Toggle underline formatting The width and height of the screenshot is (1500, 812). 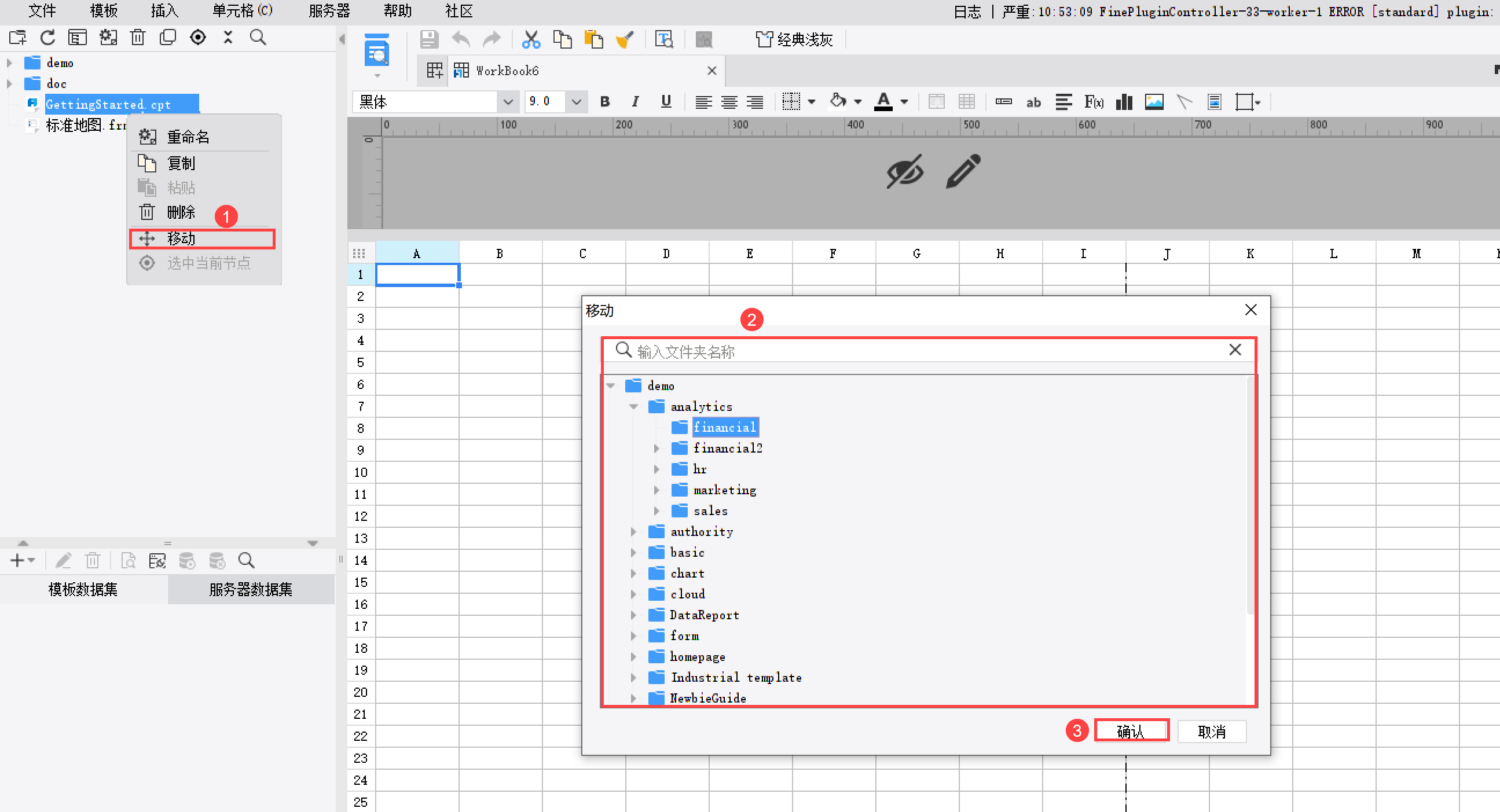click(666, 102)
